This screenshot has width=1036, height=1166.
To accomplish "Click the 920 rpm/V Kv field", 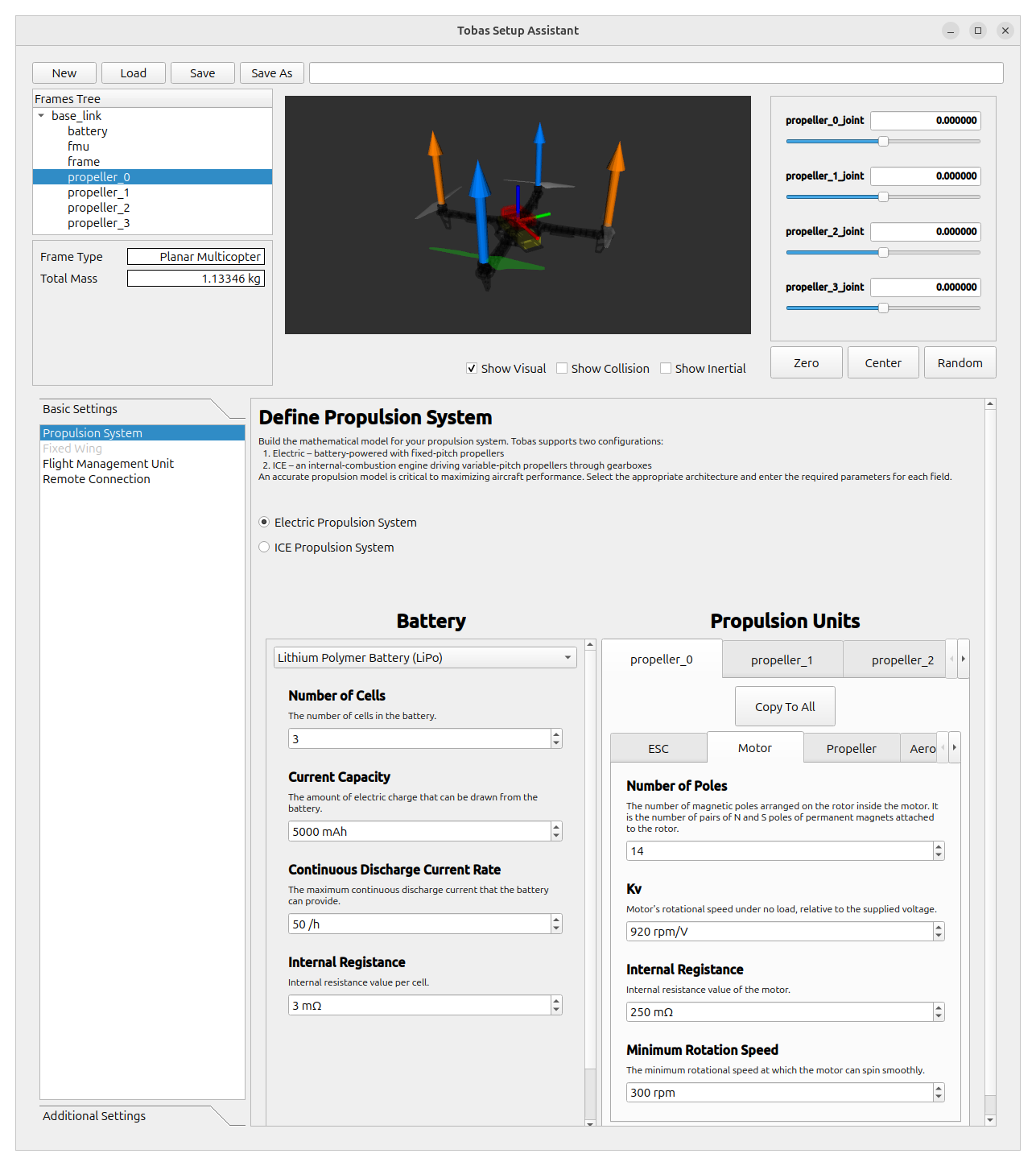I will [x=780, y=932].
